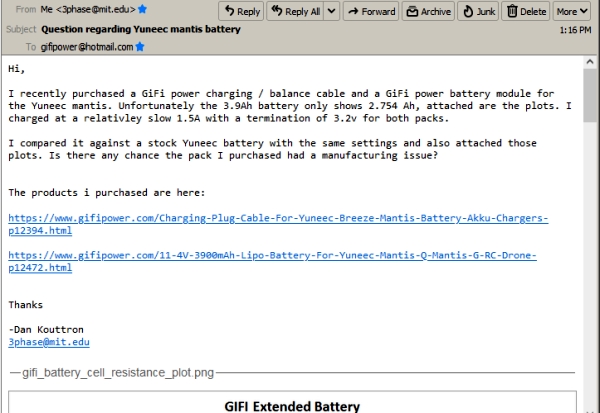Click the Subject field label
Screen dimensions: 600x413
pos(21,29)
